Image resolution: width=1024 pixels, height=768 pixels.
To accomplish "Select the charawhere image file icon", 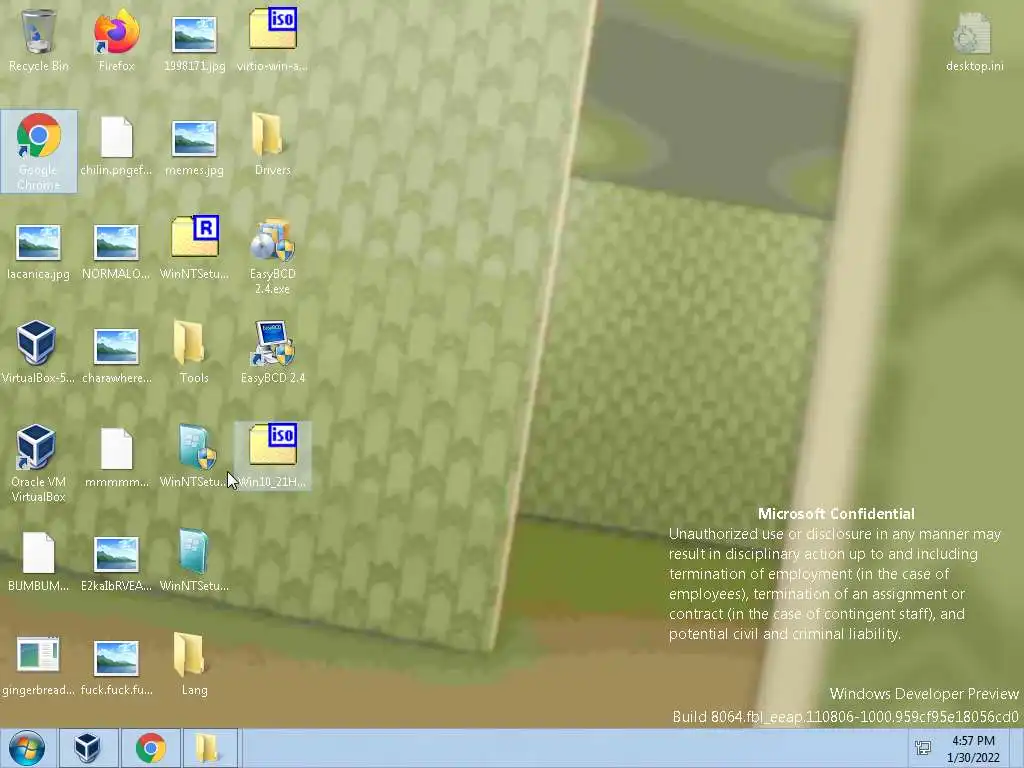I will (116, 356).
